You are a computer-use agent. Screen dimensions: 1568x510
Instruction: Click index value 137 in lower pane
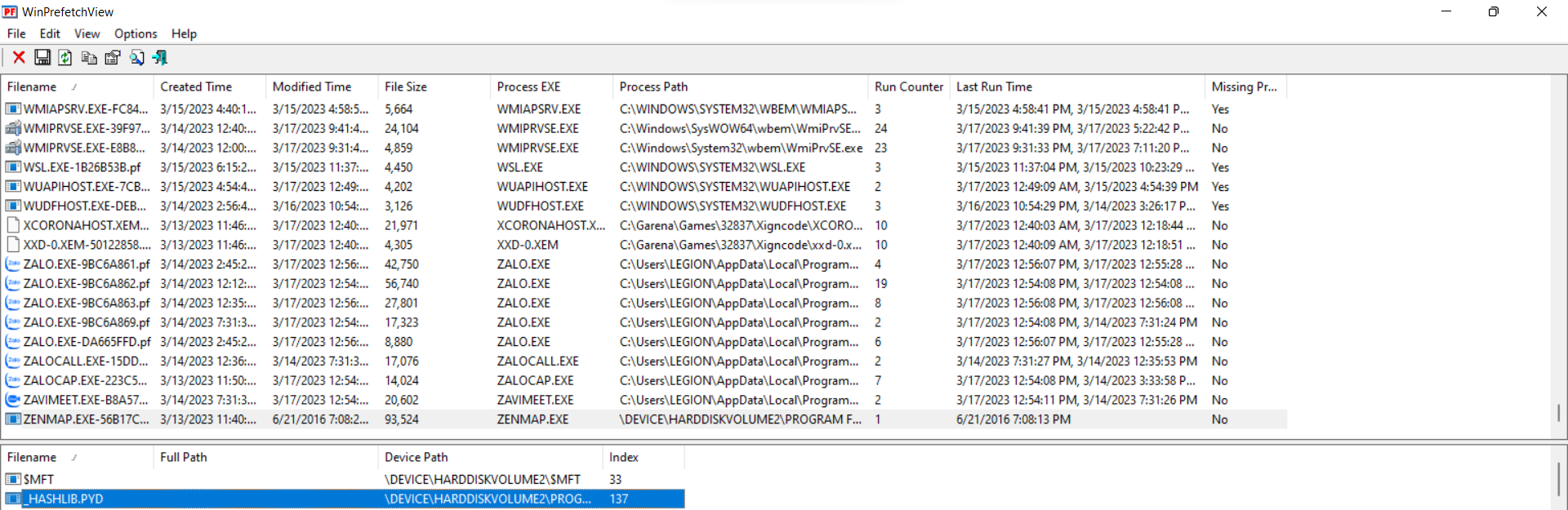pos(619,499)
